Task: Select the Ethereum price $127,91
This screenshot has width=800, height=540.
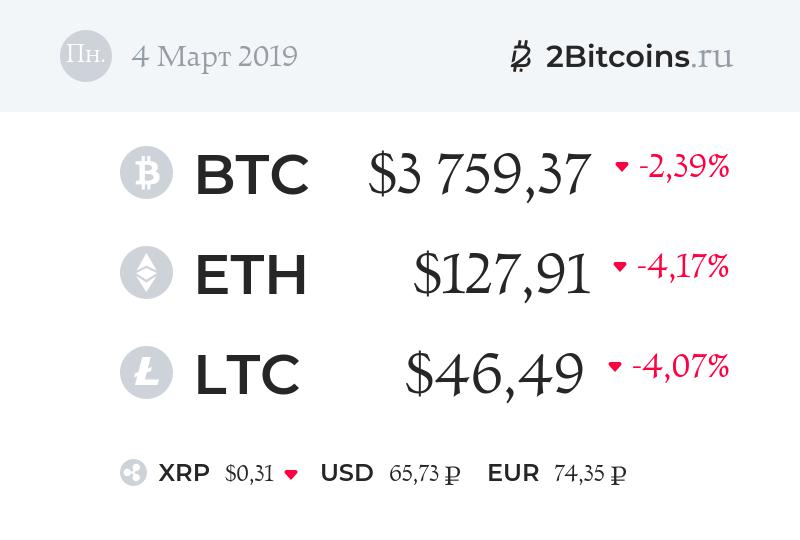Action: click(x=502, y=275)
